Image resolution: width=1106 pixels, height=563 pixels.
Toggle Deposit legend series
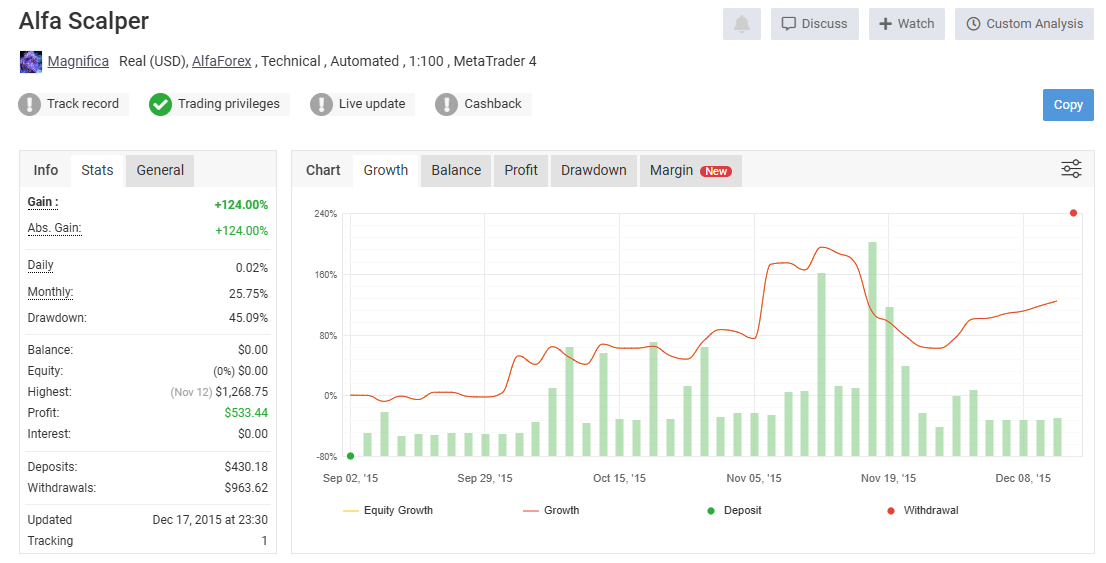[734, 510]
